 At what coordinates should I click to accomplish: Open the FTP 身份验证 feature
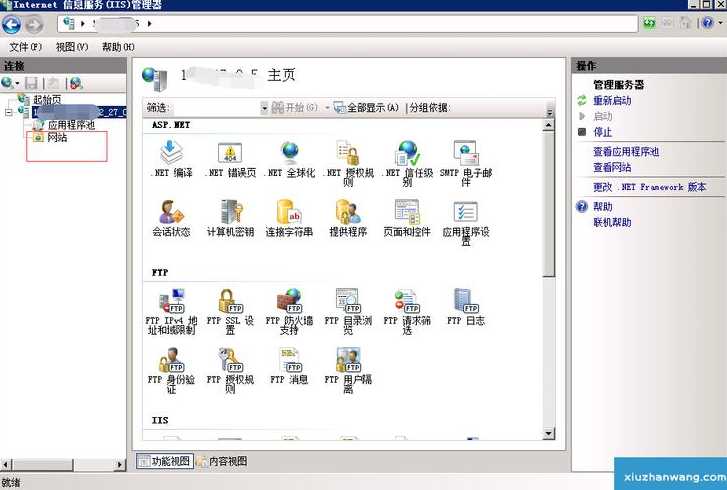click(172, 370)
